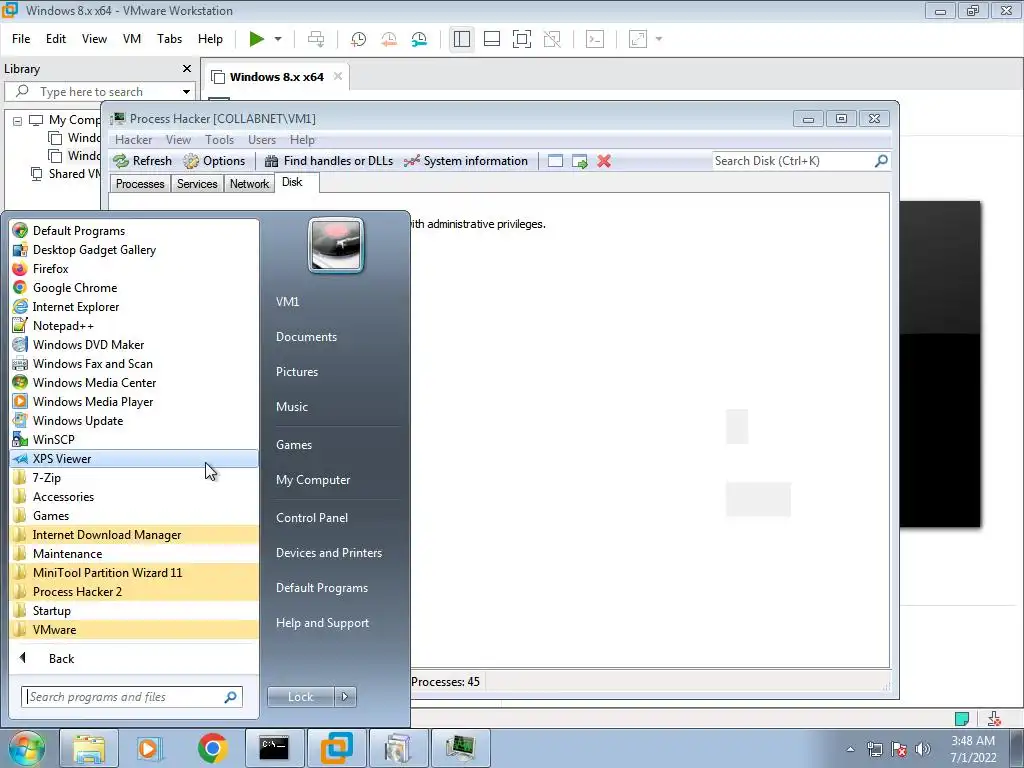Image resolution: width=1024 pixels, height=768 pixels.
Task: Launch Google Chrome from Start menu list
Action: point(134,288)
